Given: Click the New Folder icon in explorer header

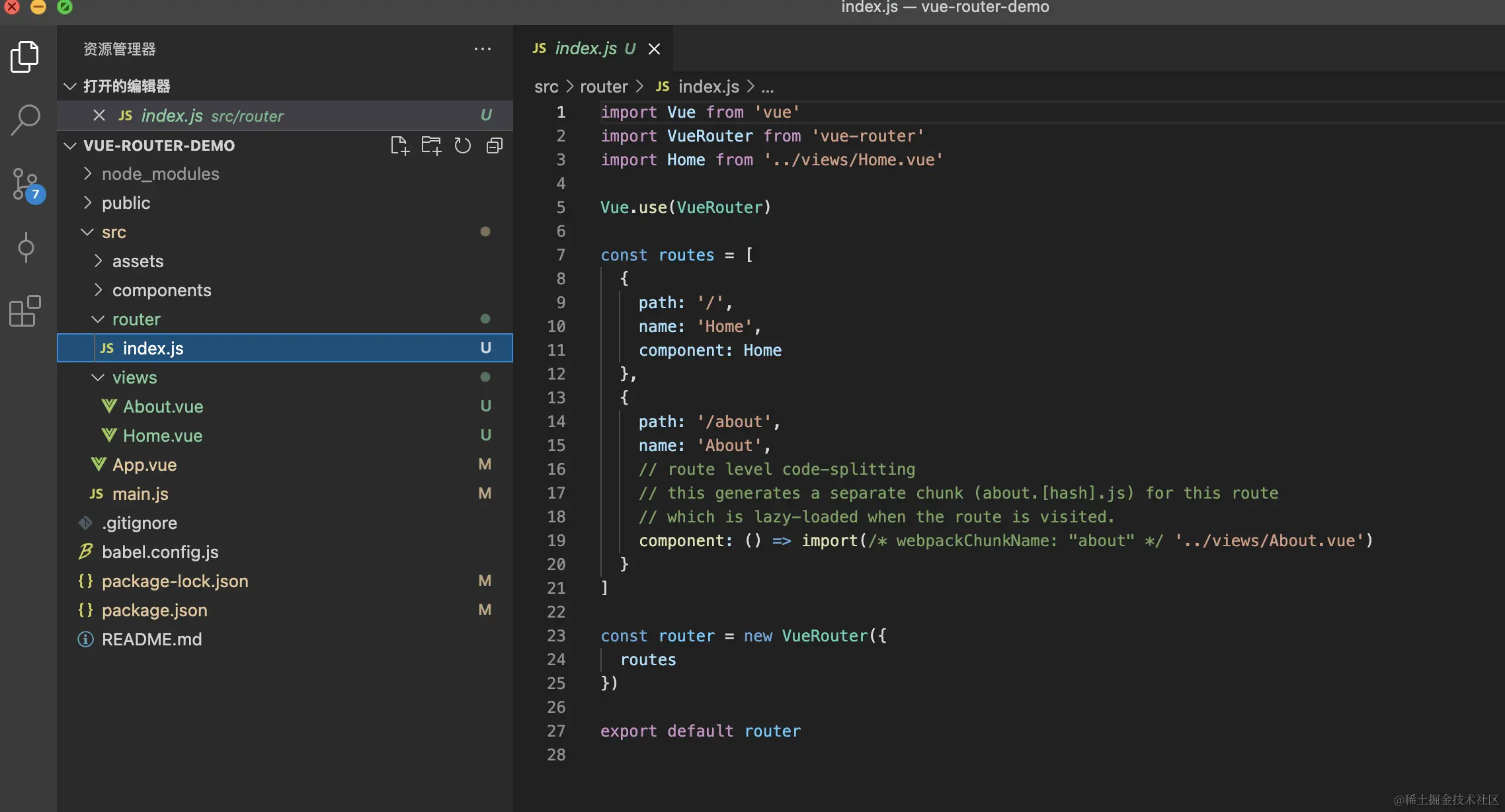Looking at the screenshot, I should [x=431, y=145].
